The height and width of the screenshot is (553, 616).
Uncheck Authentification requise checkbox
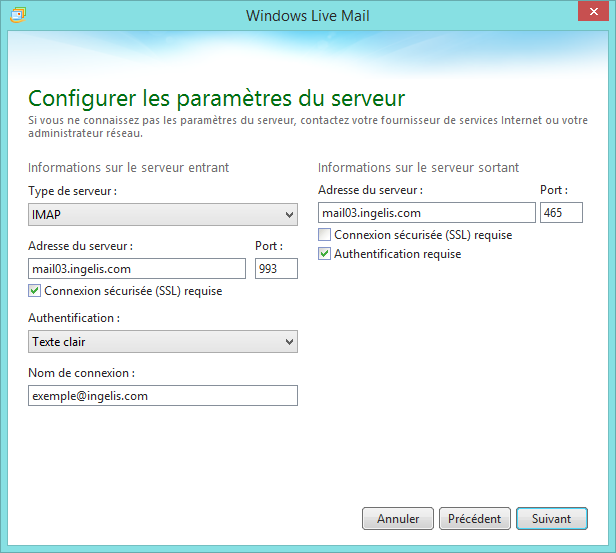324,254
